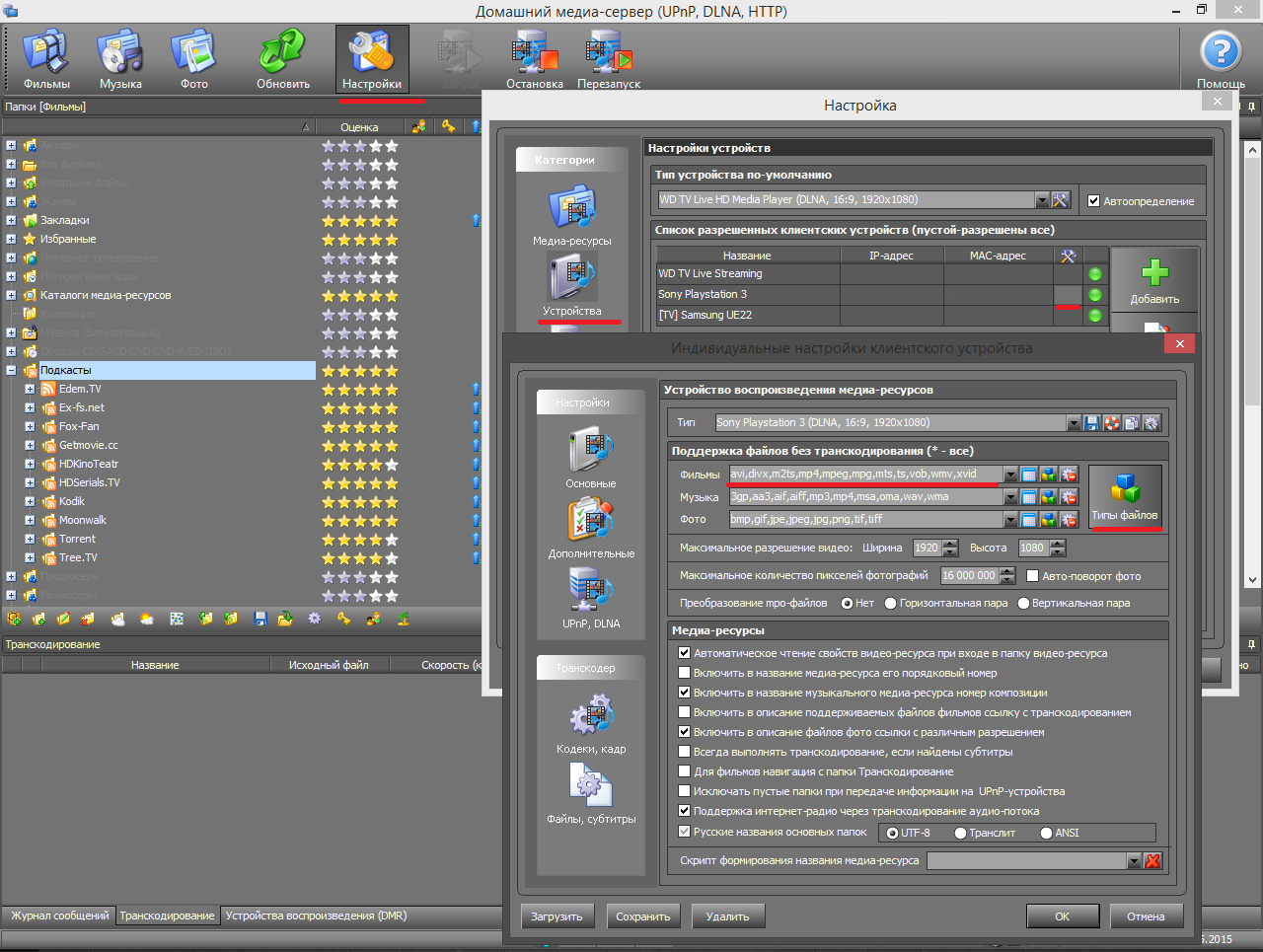Switch to the Журнал сообщений tab

click(59, 916)
